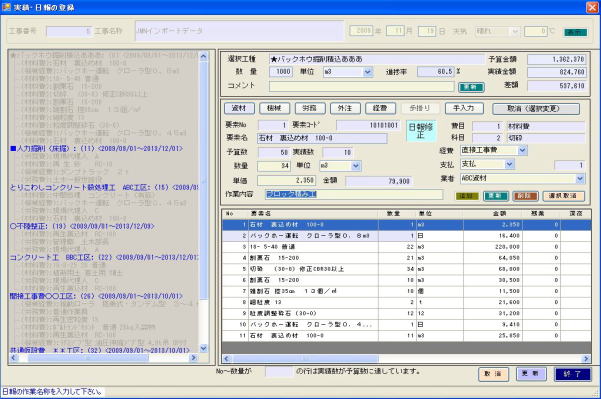
Task: Click the bottom-row 更新 button beside 終了
Action: (x=531, y=374)
